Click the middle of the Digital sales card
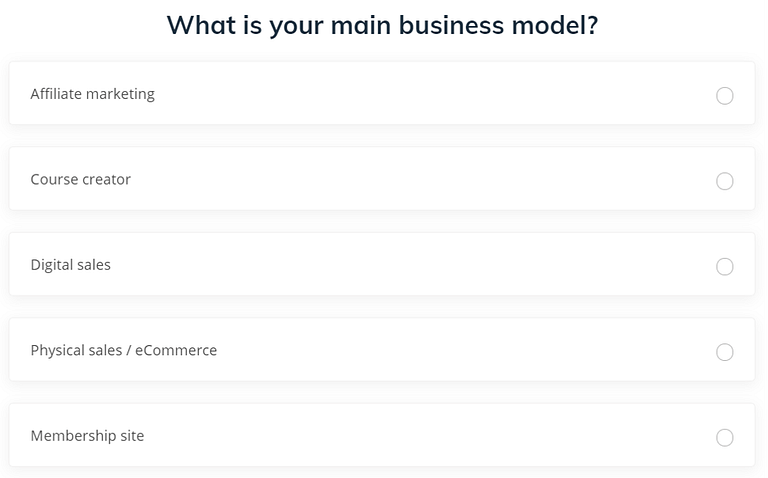768x478 pixels. point(382,265)
